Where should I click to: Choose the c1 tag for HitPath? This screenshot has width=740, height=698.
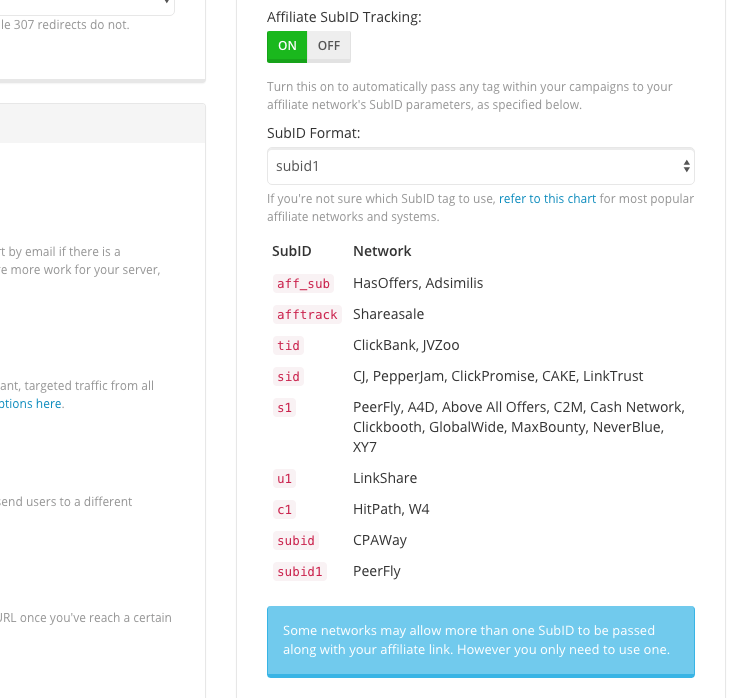pyautogui.click(x=284, y=510)
